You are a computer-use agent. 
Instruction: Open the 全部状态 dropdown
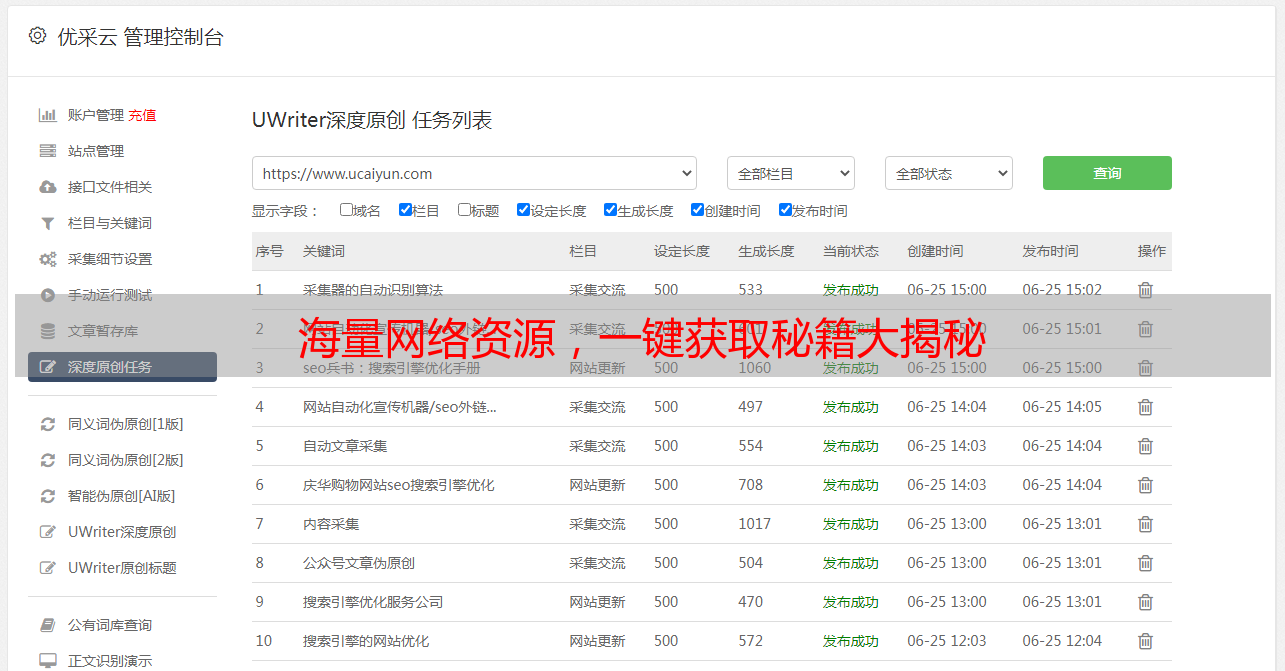[x=949, y=173]
